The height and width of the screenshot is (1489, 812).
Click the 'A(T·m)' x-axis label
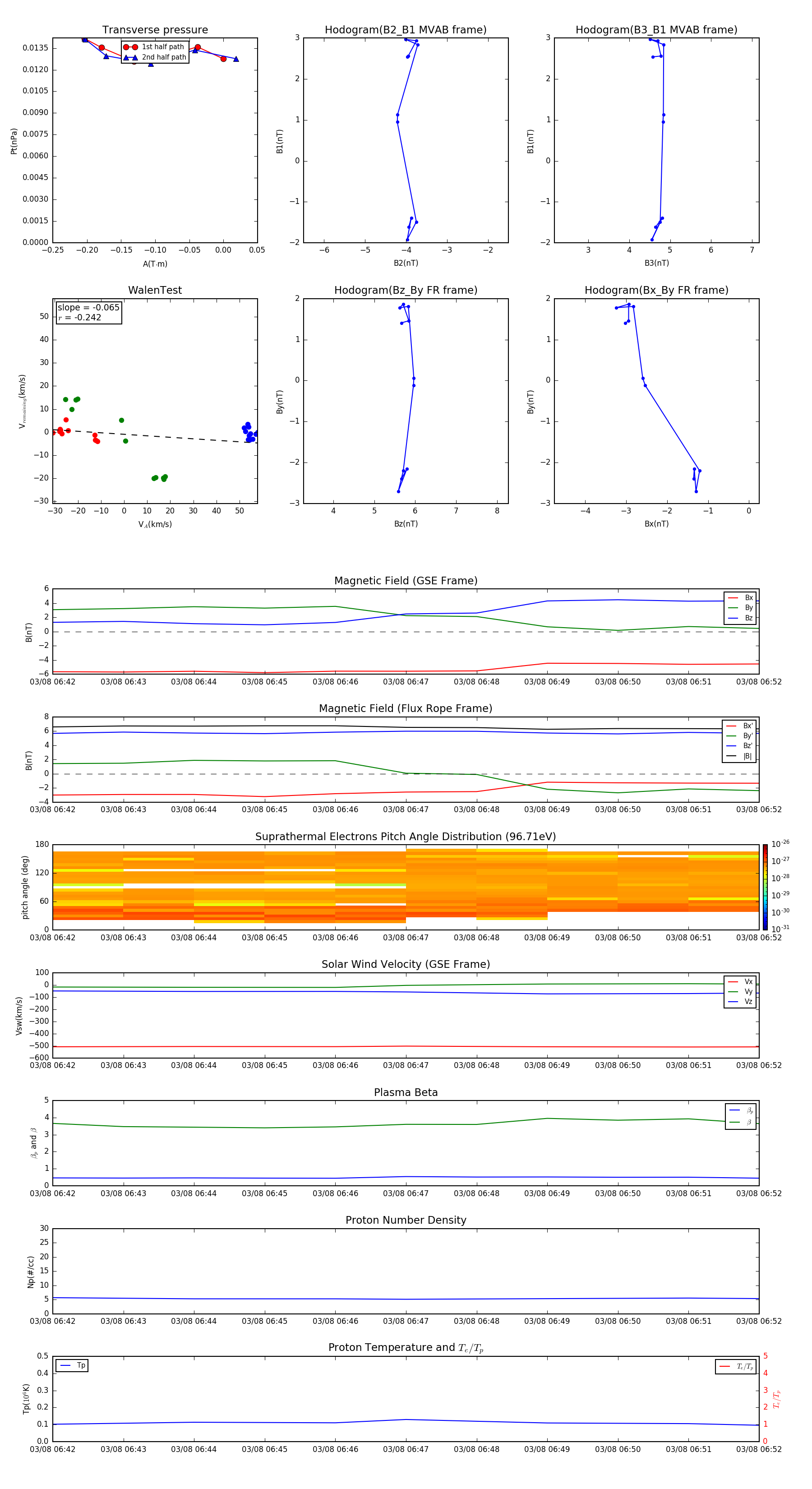(x=155, y=264)
